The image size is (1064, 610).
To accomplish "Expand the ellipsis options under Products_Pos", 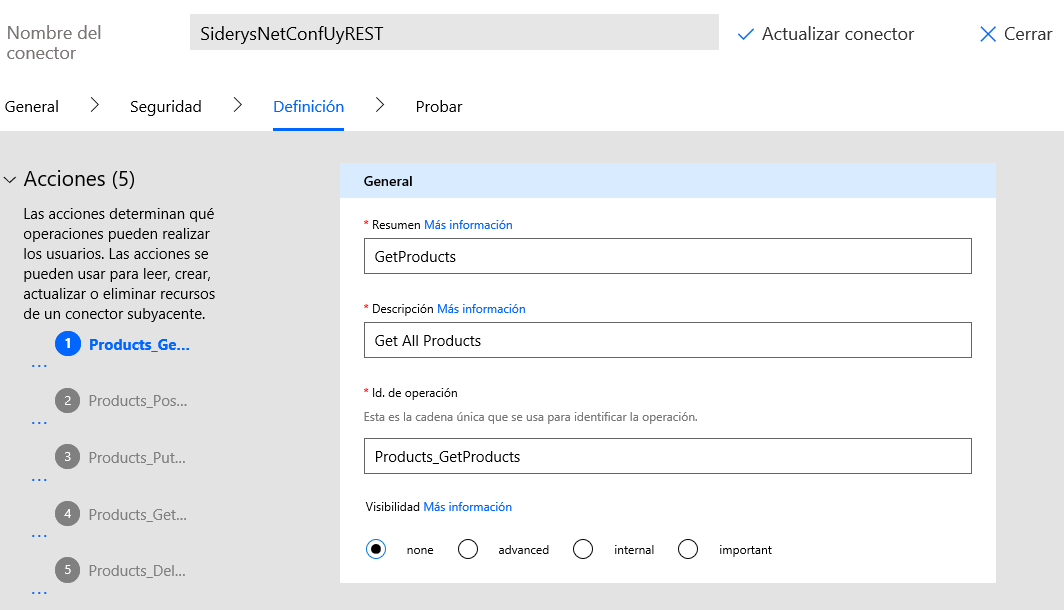I will 38,421.
